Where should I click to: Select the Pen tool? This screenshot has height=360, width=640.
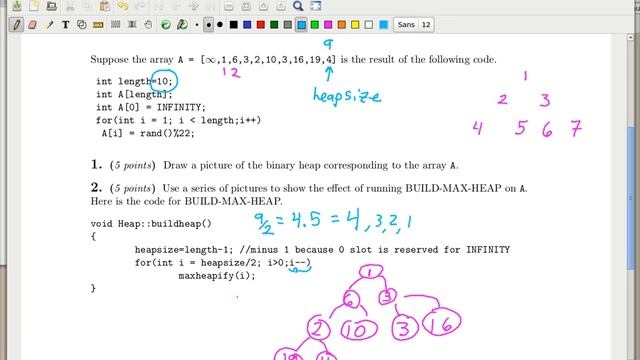tap(17, 25)
